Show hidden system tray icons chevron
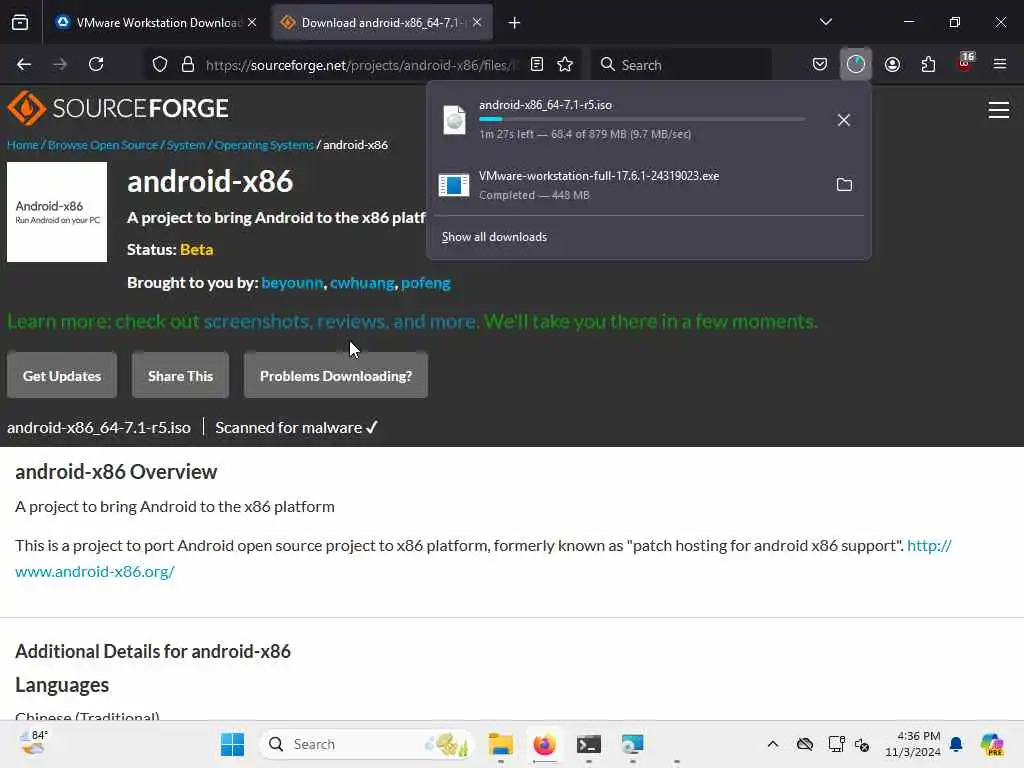The image size is (1024, 768). [x=773, y=744]
